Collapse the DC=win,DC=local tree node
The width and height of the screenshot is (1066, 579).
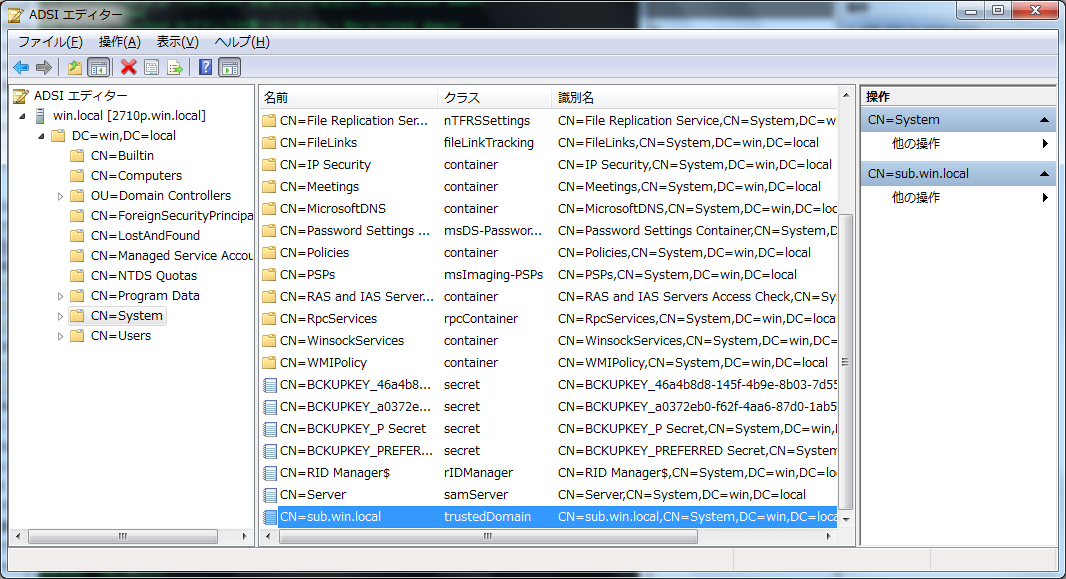pyautogui.click(x=41, y=136)
